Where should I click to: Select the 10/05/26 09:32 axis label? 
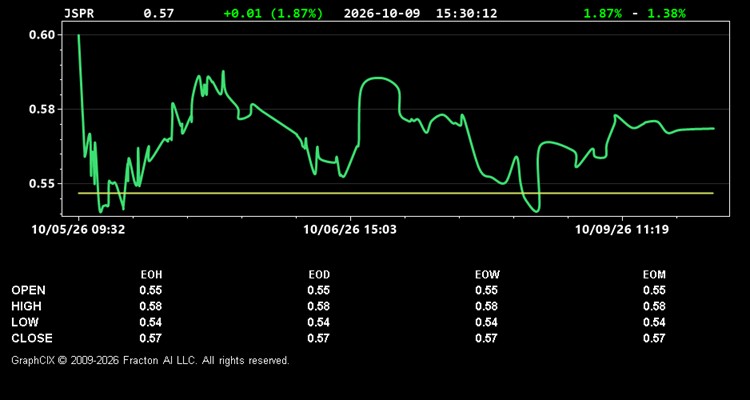pyautogui.click(x=78, y=230)
